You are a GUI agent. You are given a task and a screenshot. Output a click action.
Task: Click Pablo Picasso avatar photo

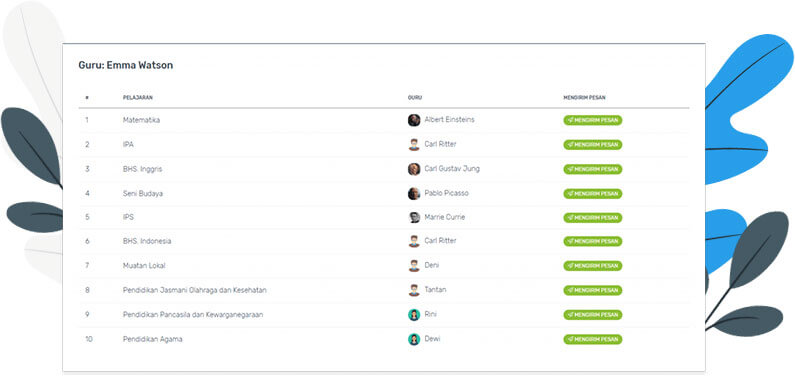coord(414,194)
